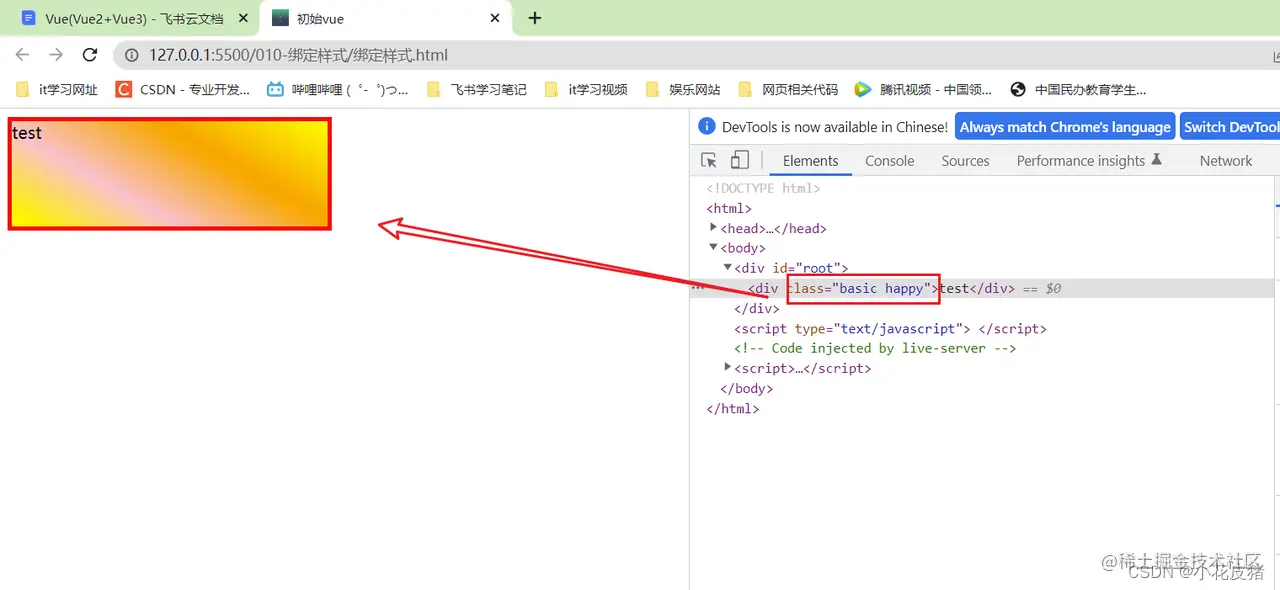Select the closing </body> tag line
Image resolution: width=1280 pixels, height=590 pixels.
[x=746, y=388]
